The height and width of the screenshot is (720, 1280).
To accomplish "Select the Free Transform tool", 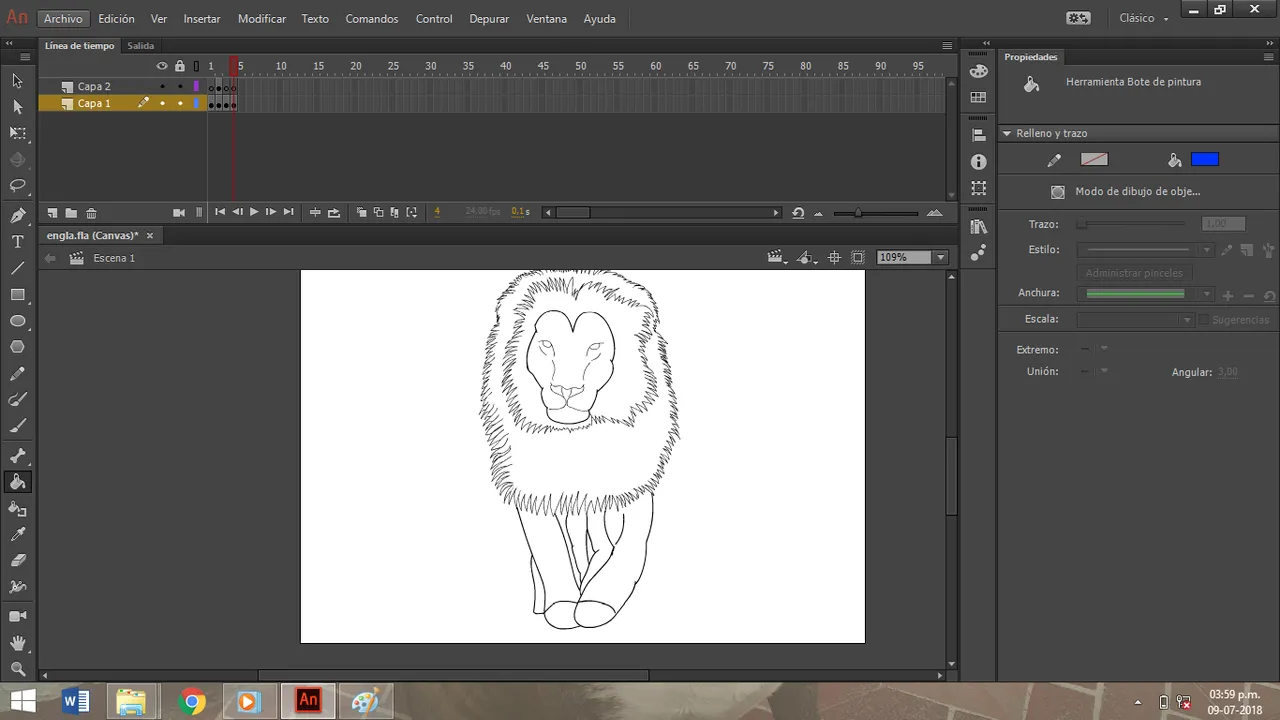I will coord(17,132).
